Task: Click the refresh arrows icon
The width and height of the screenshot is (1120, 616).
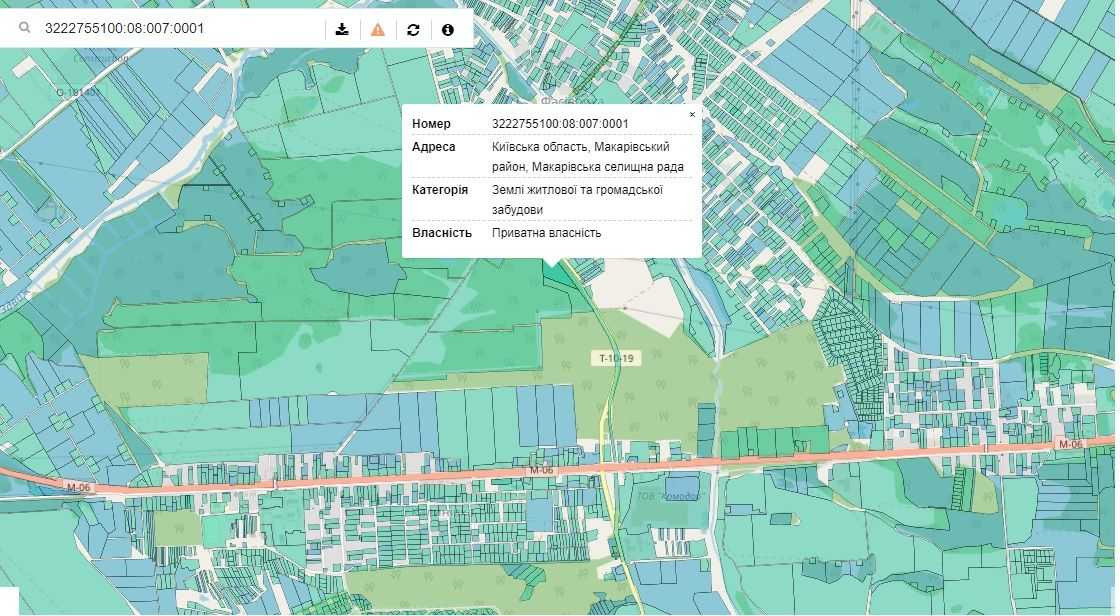Action: [x=413, y=29]
